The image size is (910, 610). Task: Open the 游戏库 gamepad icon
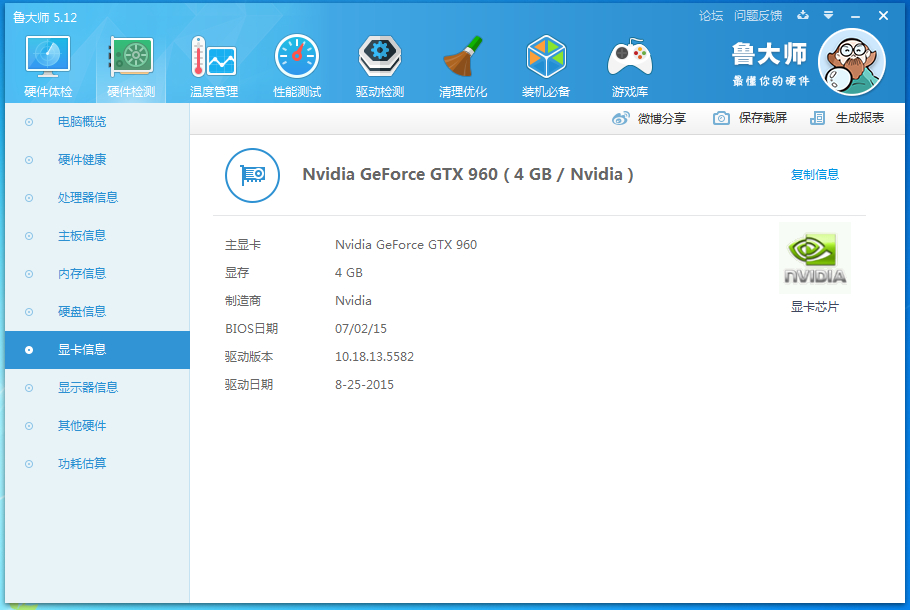(x=630, y=57)
